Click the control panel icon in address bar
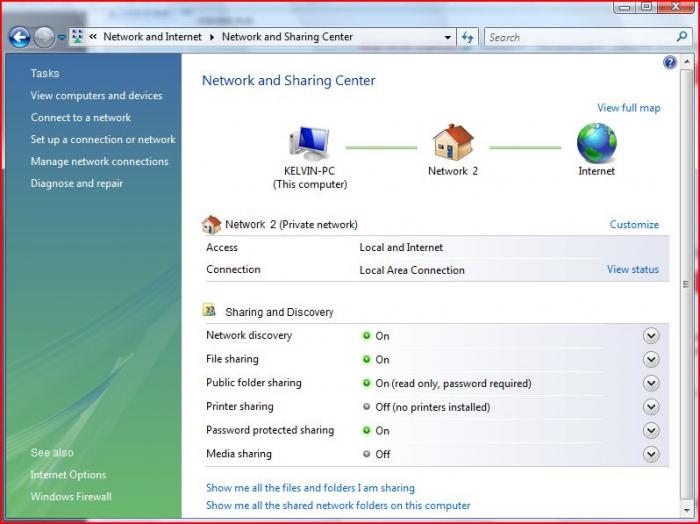Viewport: 700px width, 524px height. [78, 37]
